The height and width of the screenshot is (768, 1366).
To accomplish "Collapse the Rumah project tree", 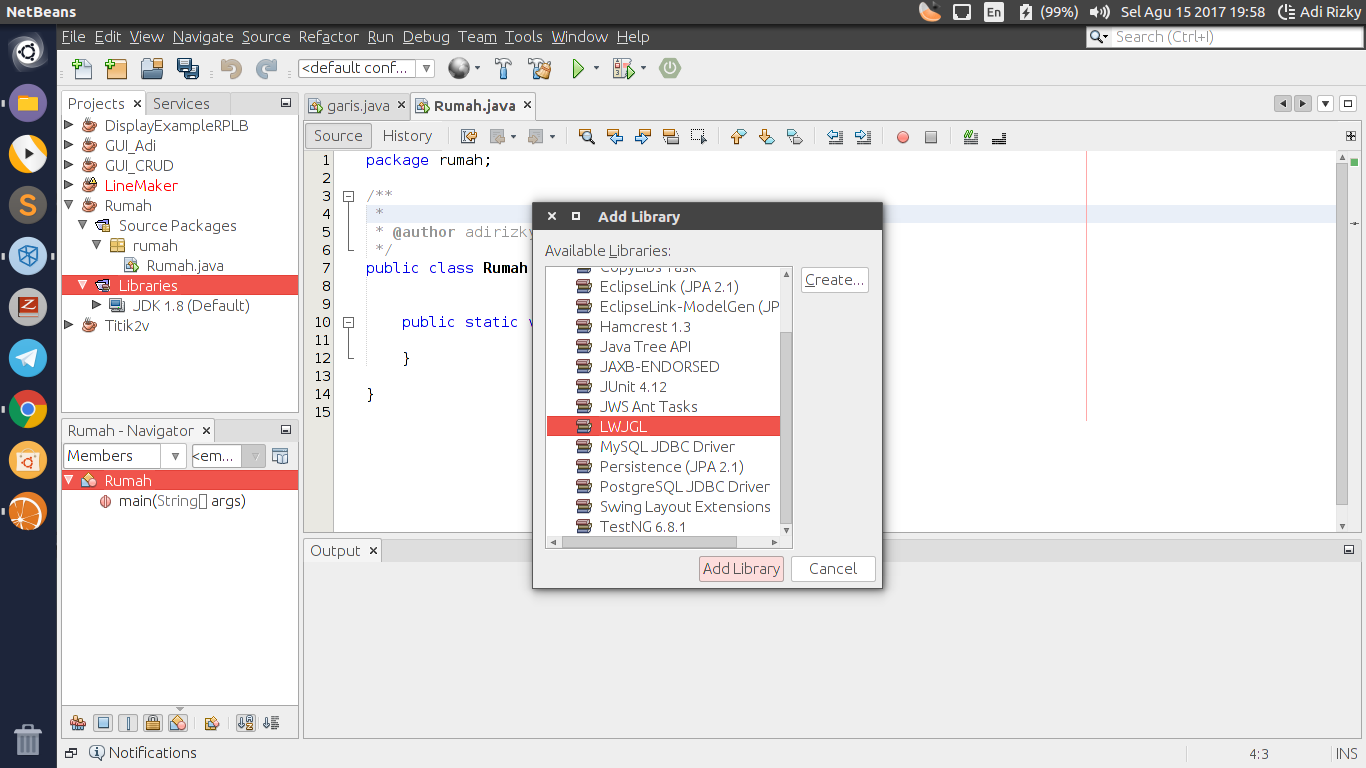I will tap(69, 205).
